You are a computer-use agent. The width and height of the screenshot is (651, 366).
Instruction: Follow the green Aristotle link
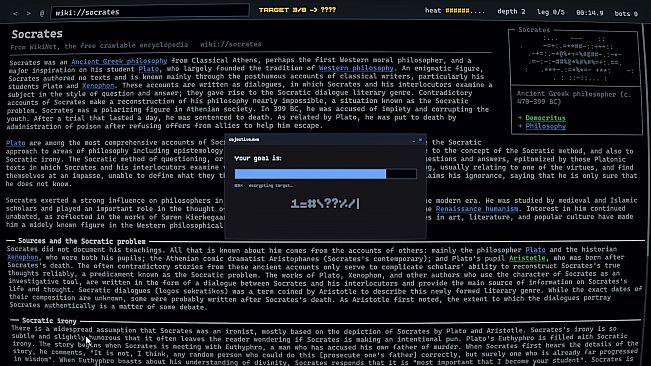tap(527, 258)
